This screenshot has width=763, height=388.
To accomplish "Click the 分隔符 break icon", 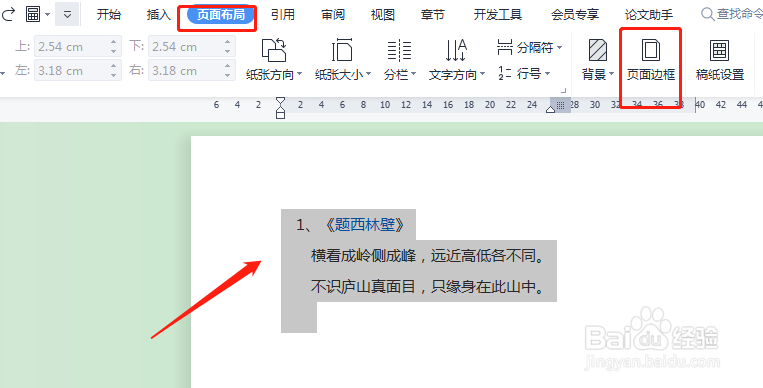I will point(505,47).
